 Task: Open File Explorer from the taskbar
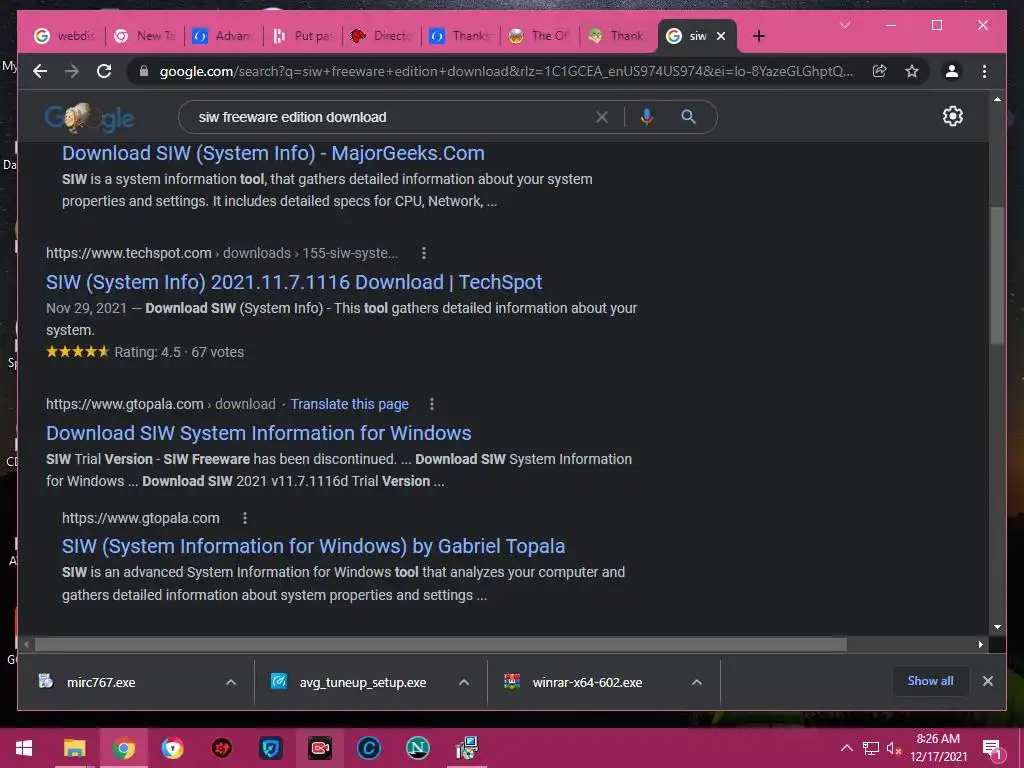pos(74,748)
